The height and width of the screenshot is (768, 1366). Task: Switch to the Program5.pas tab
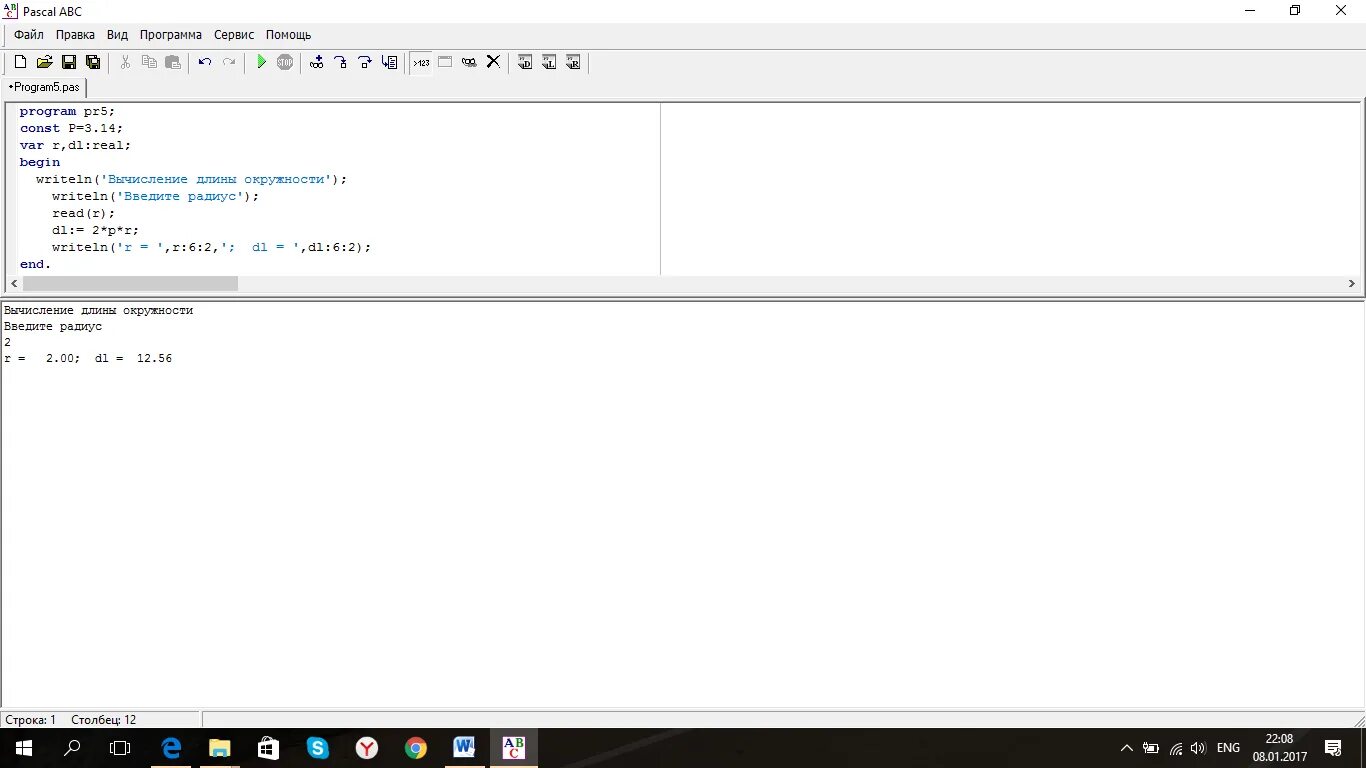point(44,87)
